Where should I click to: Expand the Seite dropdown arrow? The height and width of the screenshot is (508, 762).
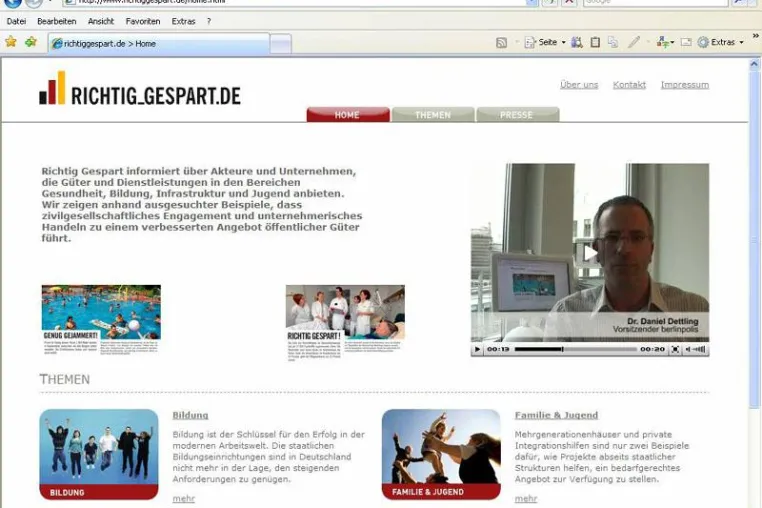[564, 43]
